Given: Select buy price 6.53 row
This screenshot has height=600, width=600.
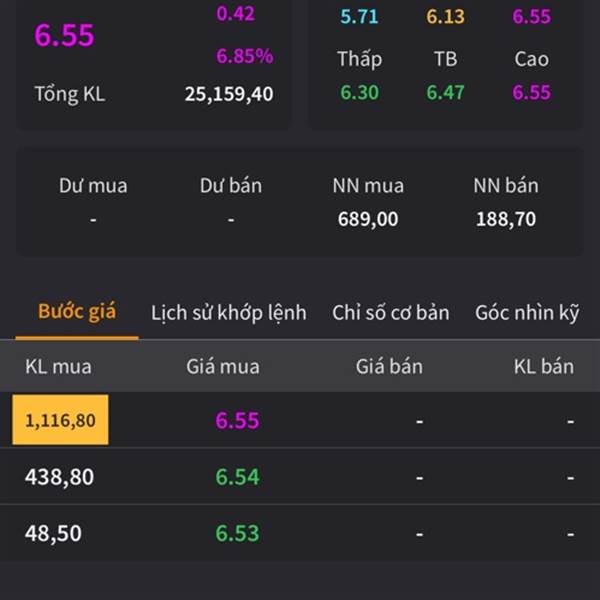Looking at the screenshot, I should pyautogui.click(x=238, y=533).
